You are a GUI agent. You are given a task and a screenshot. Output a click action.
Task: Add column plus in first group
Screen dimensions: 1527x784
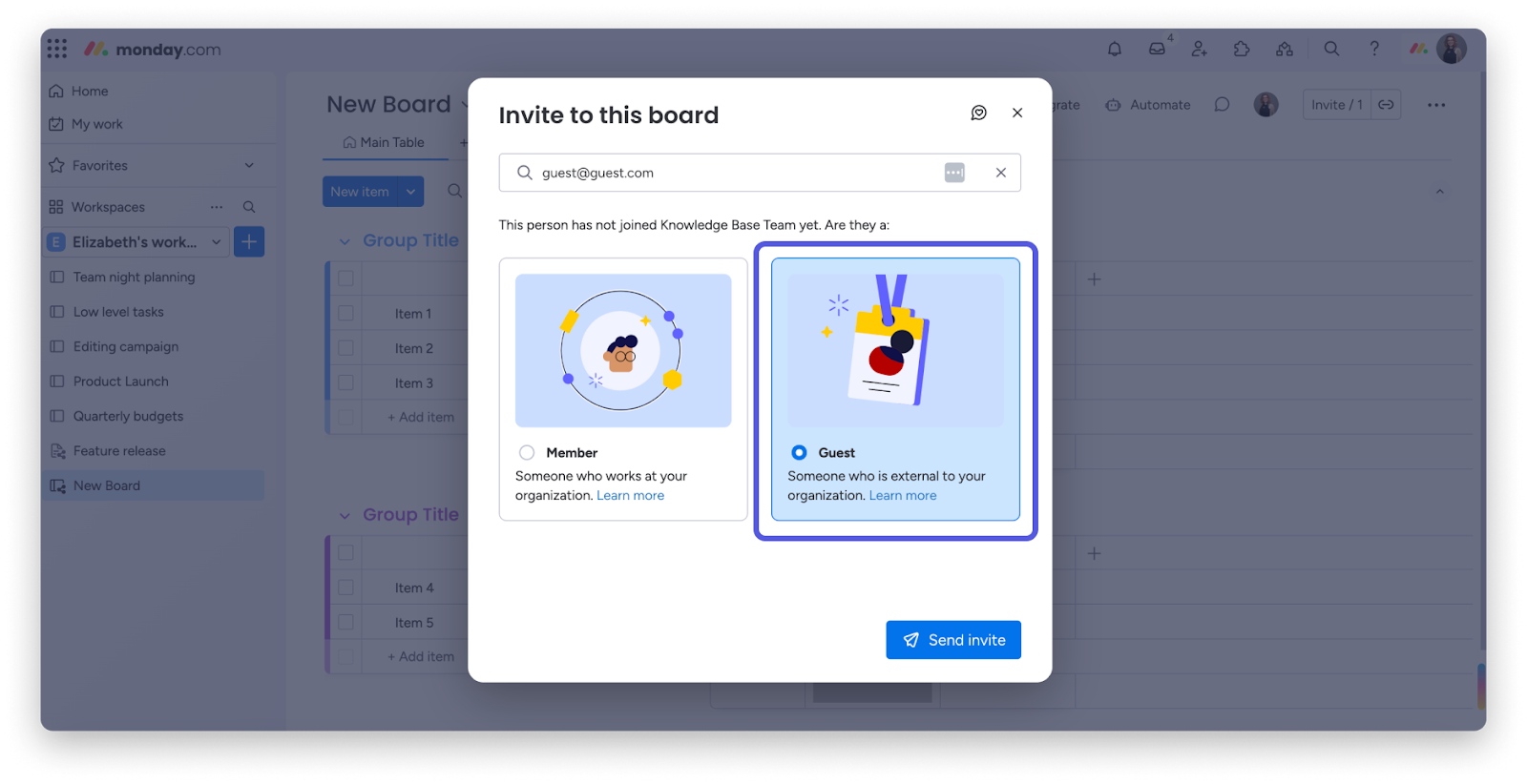(1095, 279)
